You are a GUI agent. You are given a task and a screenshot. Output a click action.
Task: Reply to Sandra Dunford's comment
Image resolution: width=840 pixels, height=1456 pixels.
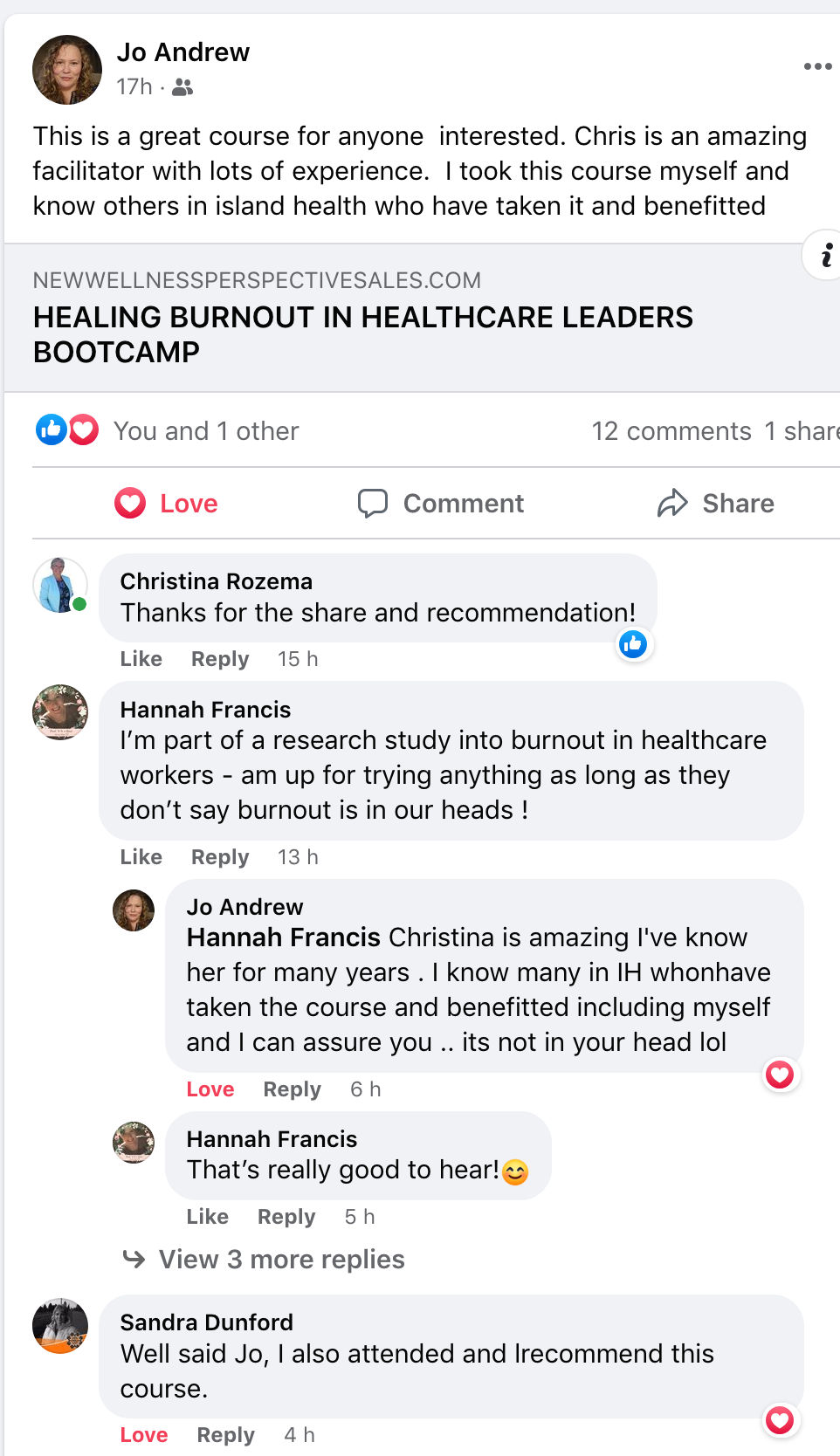225,1435
